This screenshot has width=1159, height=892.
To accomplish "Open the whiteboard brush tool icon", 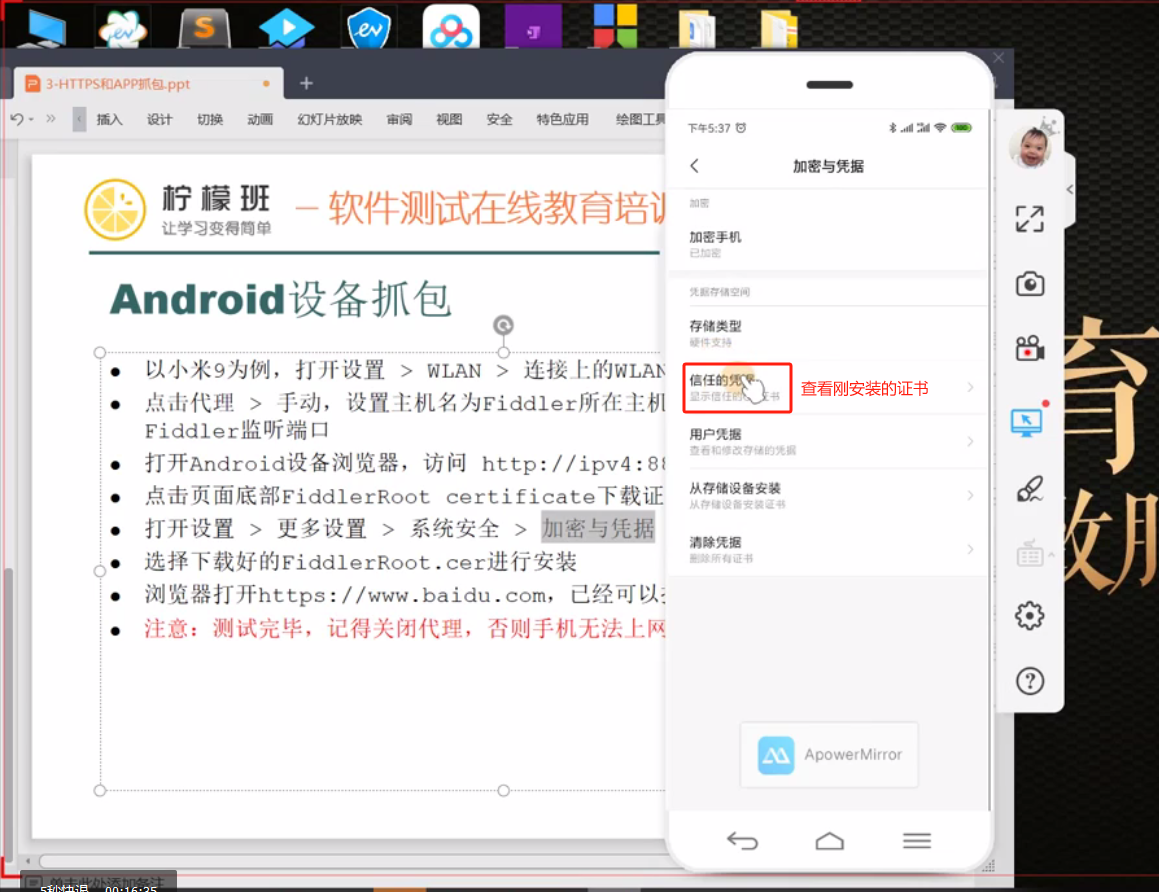I will 1029,488.
